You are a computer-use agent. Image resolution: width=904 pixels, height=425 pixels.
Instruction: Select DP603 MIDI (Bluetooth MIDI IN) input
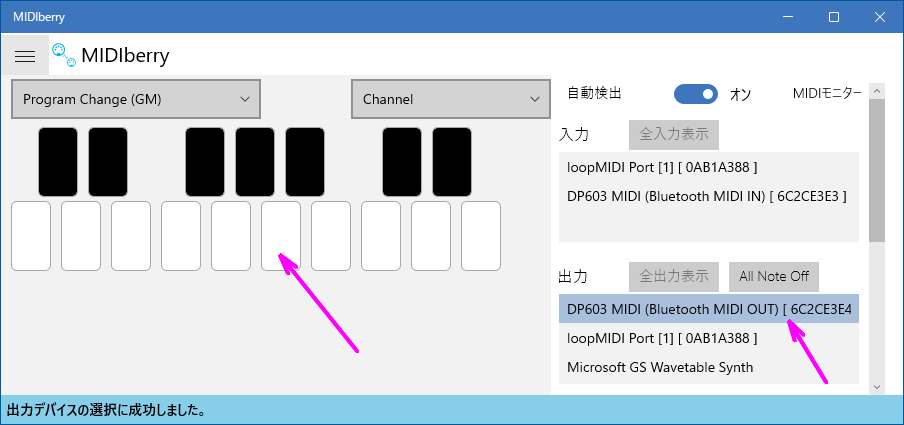[x=709, y=196]
